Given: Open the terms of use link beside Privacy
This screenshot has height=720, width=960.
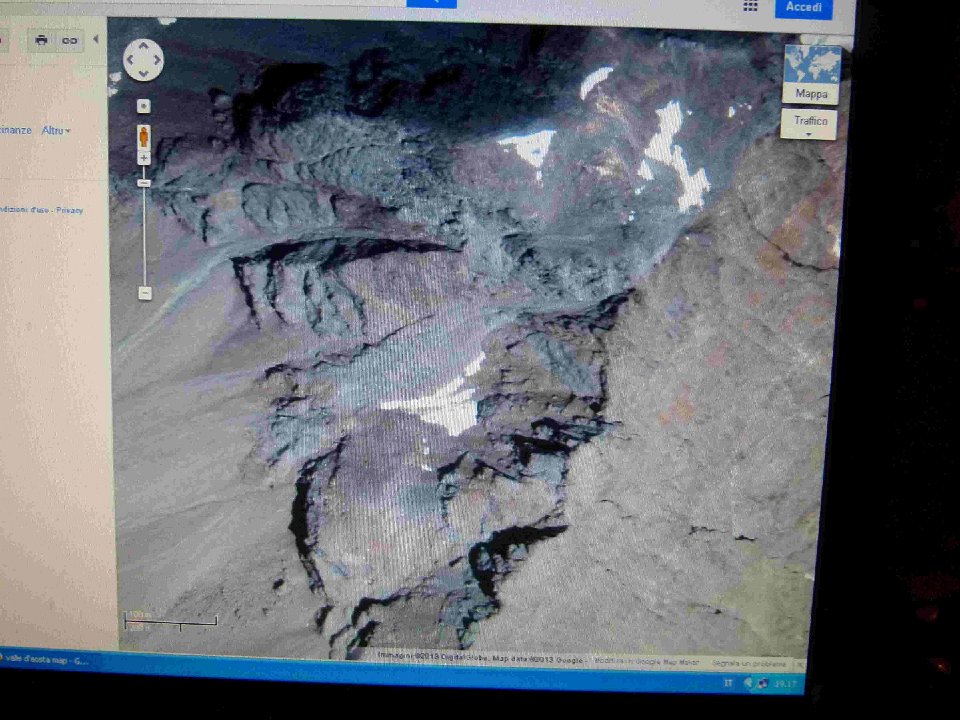Looking at the screenshot, I should pos(24,209).
